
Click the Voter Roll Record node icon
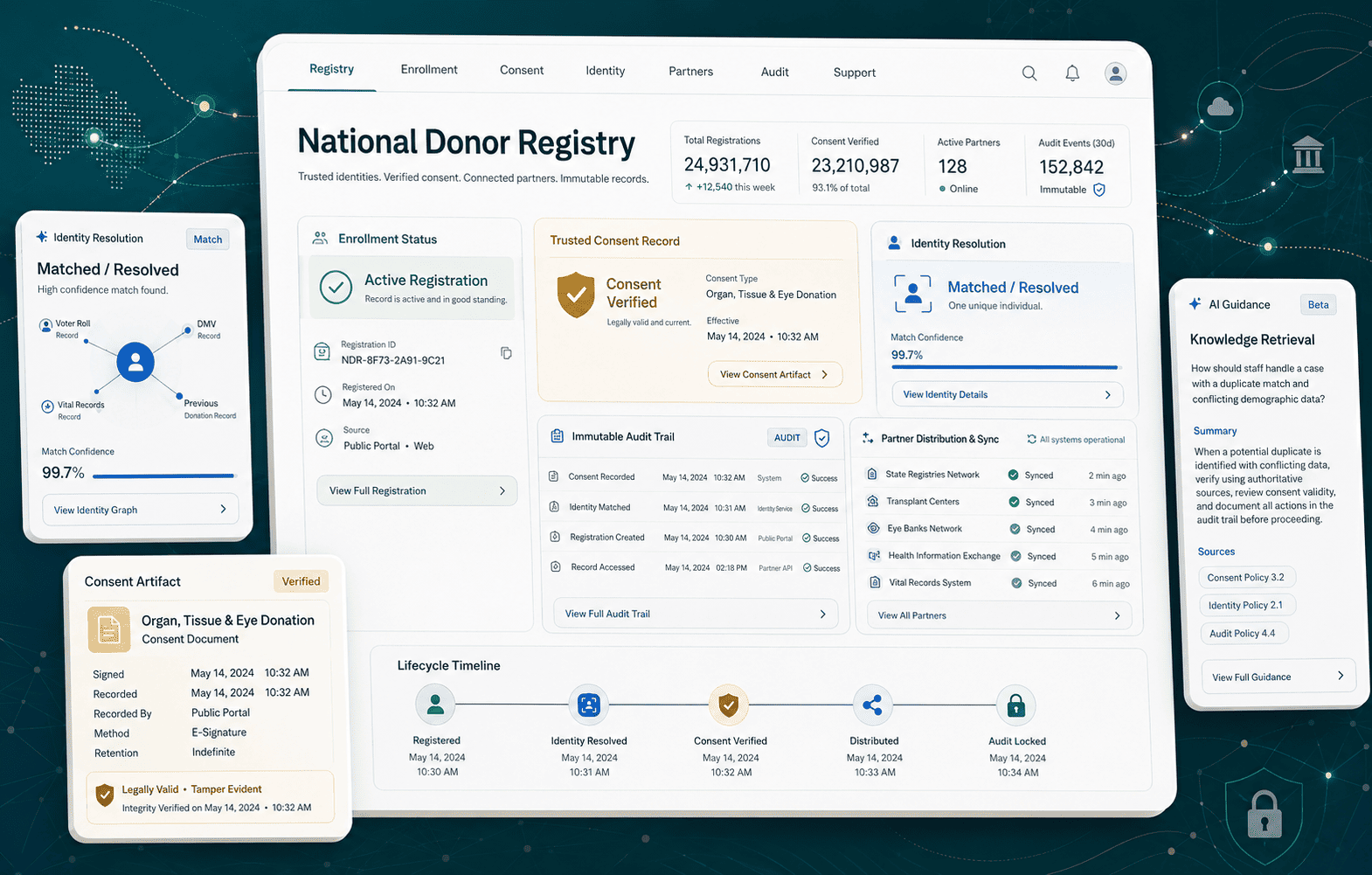pos(45,326)
